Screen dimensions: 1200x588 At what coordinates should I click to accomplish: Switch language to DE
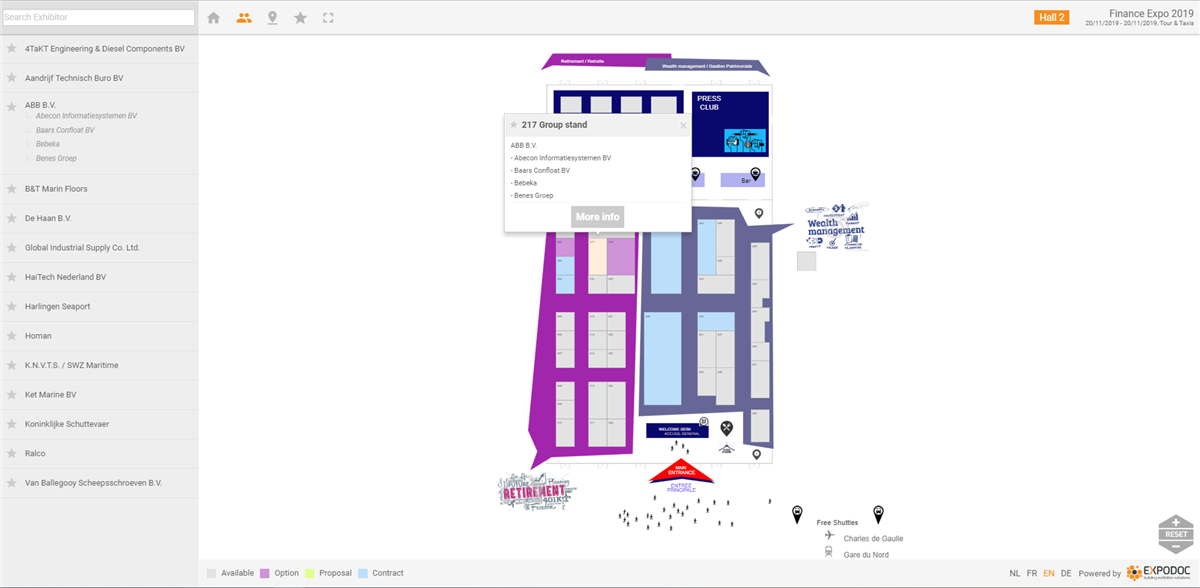click(x=1066, y=573)
